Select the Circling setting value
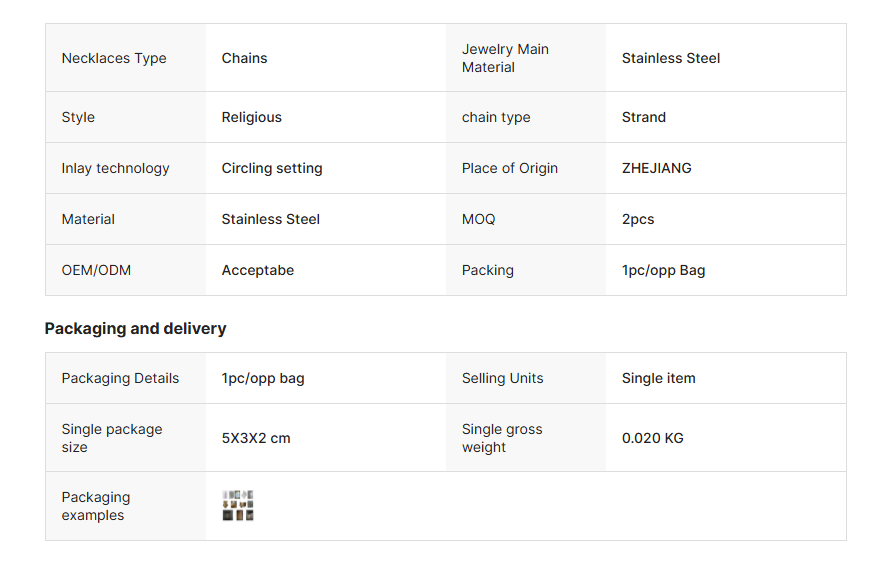 (272, 168)
